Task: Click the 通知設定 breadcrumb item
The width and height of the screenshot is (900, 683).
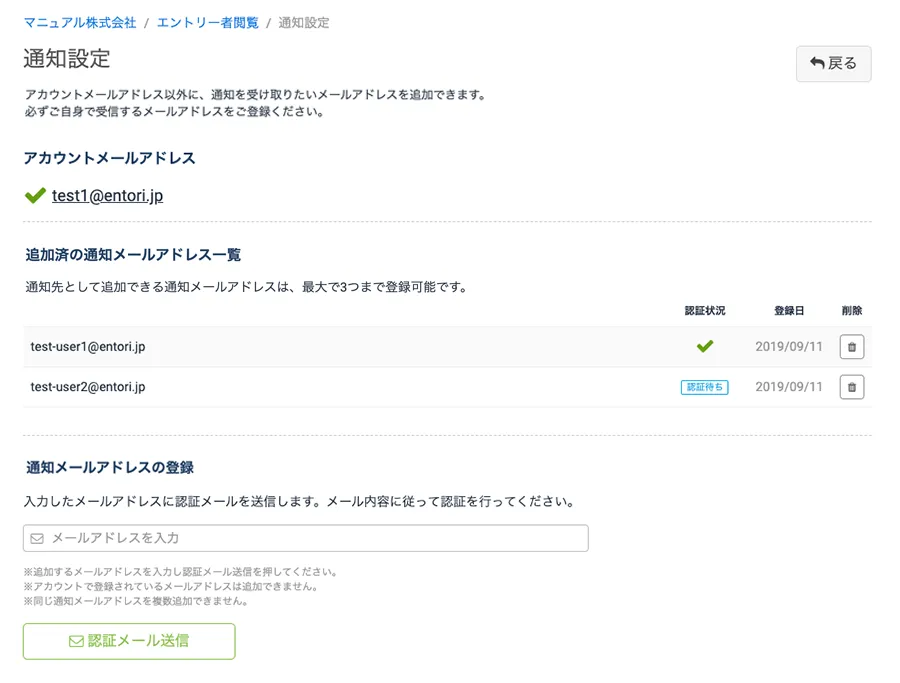Action: [x=304, y=22]
